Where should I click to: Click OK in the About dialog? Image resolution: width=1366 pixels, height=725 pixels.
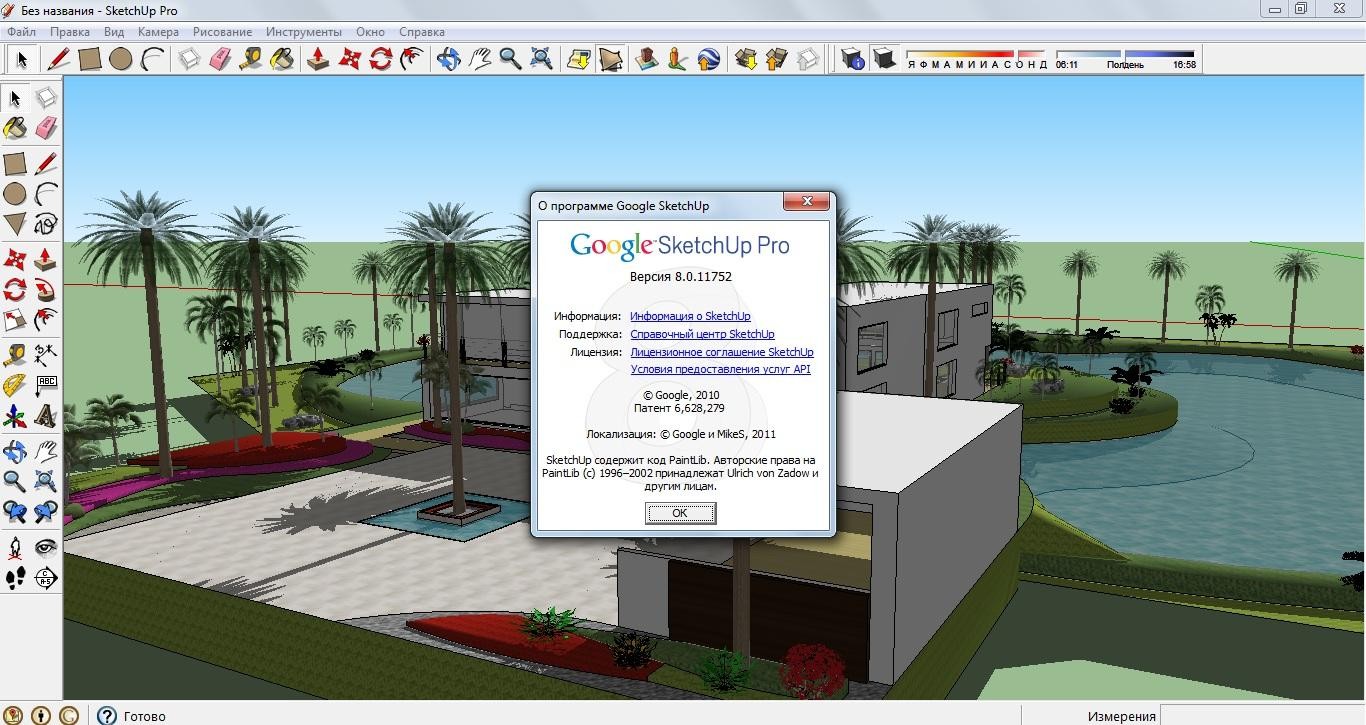pyautogui.click(x=680, y=513)
